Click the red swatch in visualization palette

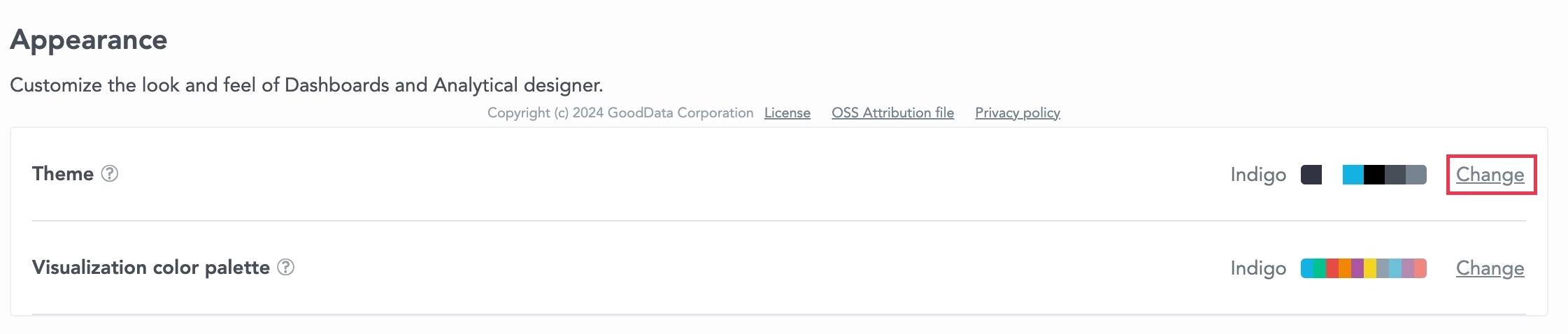point(1332,268)
